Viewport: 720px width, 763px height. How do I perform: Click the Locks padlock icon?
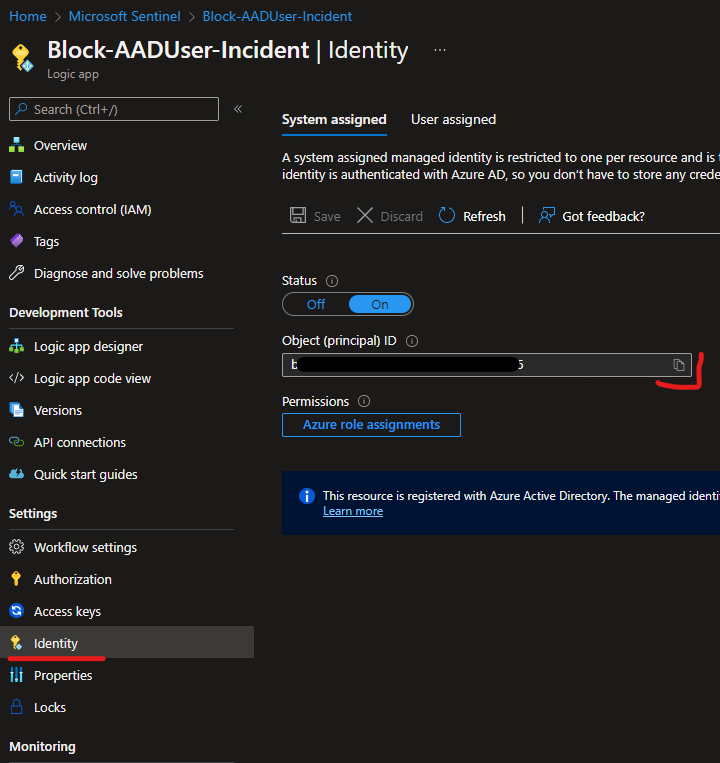click(17, 707)
